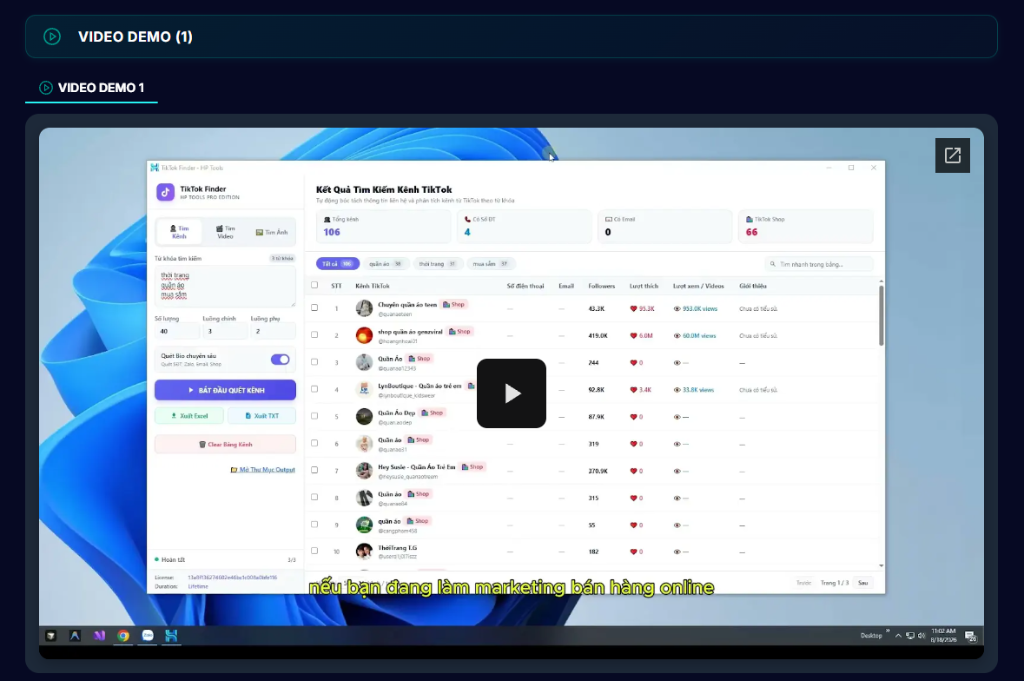The width and height of the screenshot is (1024, 681).
Task: Click the green avatar in row 9
Action: [x=364, y=525]
